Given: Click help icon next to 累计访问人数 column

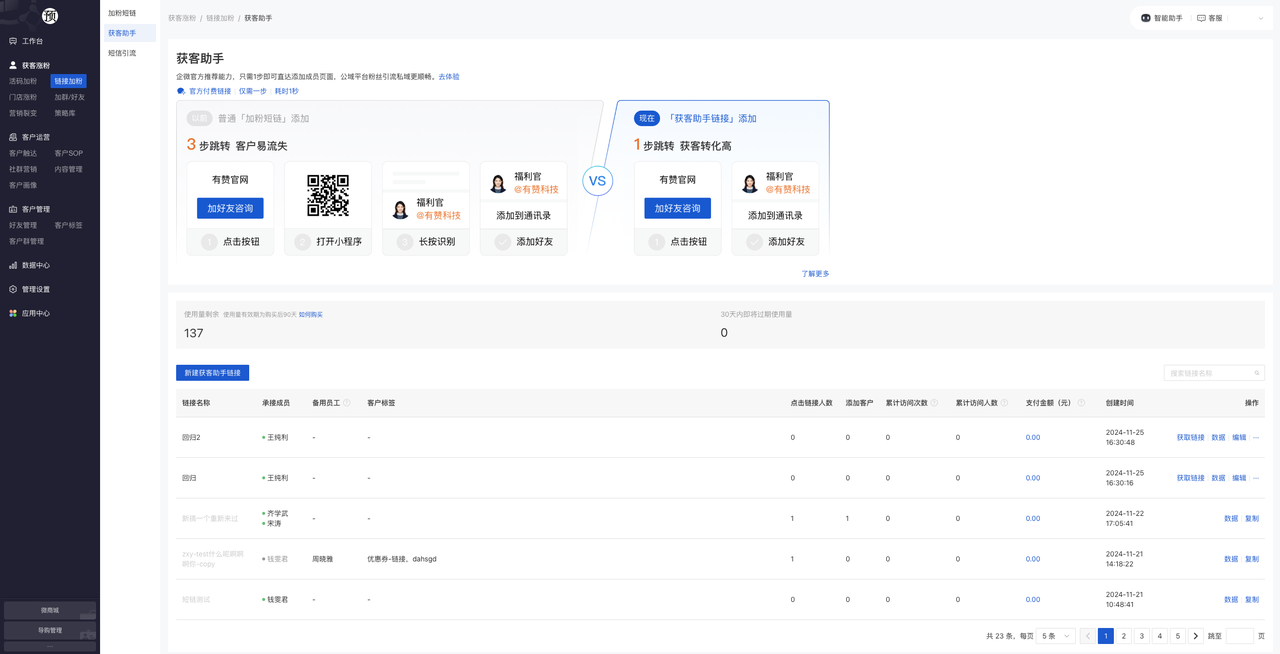Looking at the screenshot, I should [1005, 403].
